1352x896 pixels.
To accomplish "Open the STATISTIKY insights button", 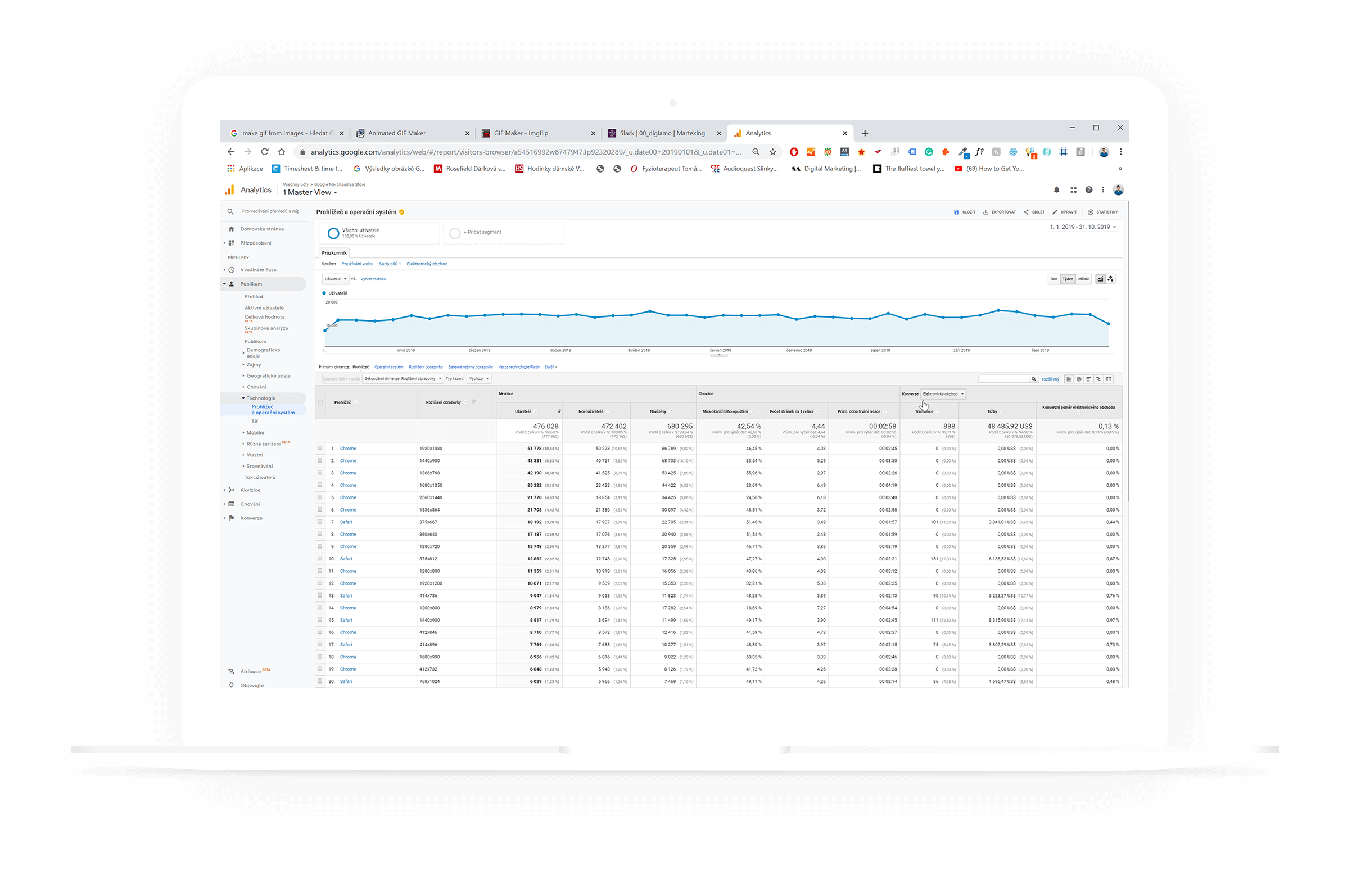I will [x=1103, y=212].
